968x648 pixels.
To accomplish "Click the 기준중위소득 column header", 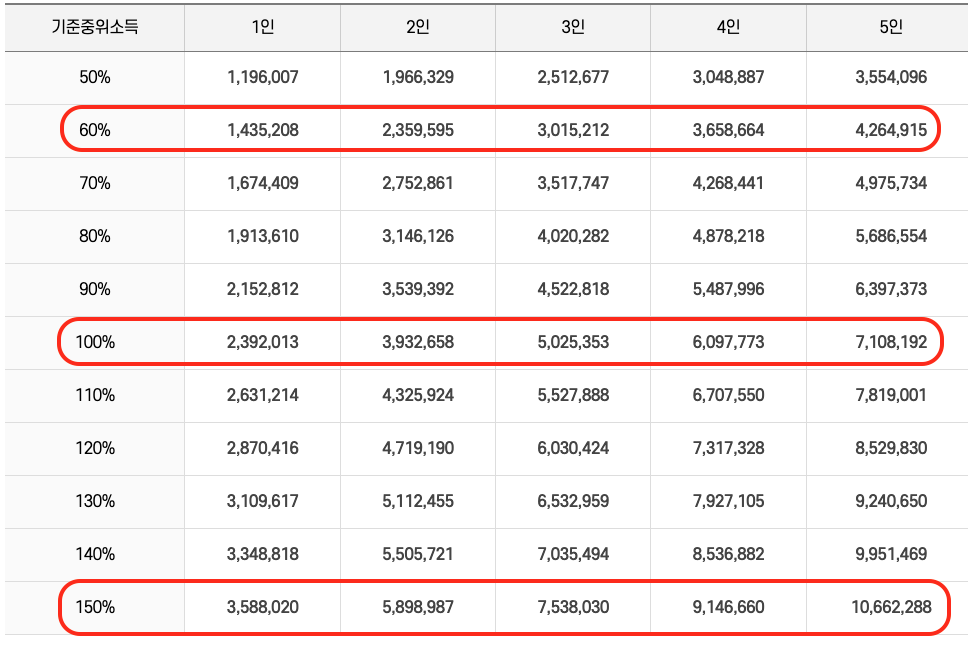I will pyautogui.click(x=94, y=27).
